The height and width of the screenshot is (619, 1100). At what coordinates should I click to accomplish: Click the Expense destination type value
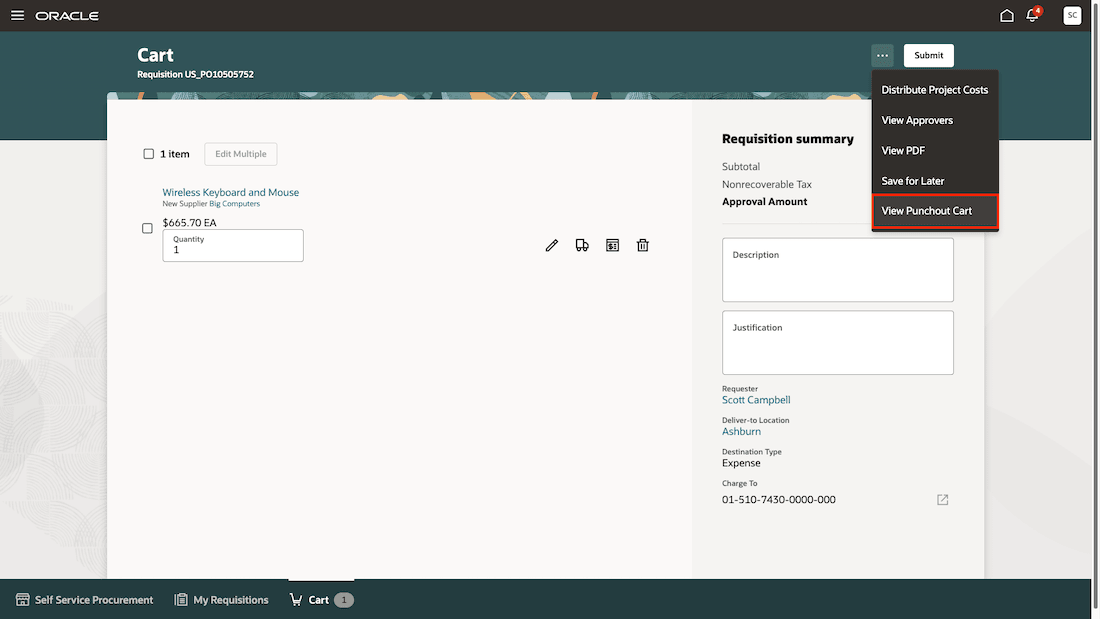[741, 463]
